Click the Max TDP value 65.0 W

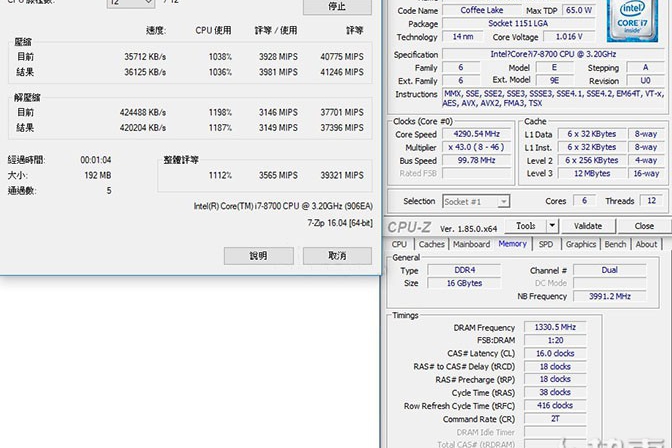(x=578, y=10)
